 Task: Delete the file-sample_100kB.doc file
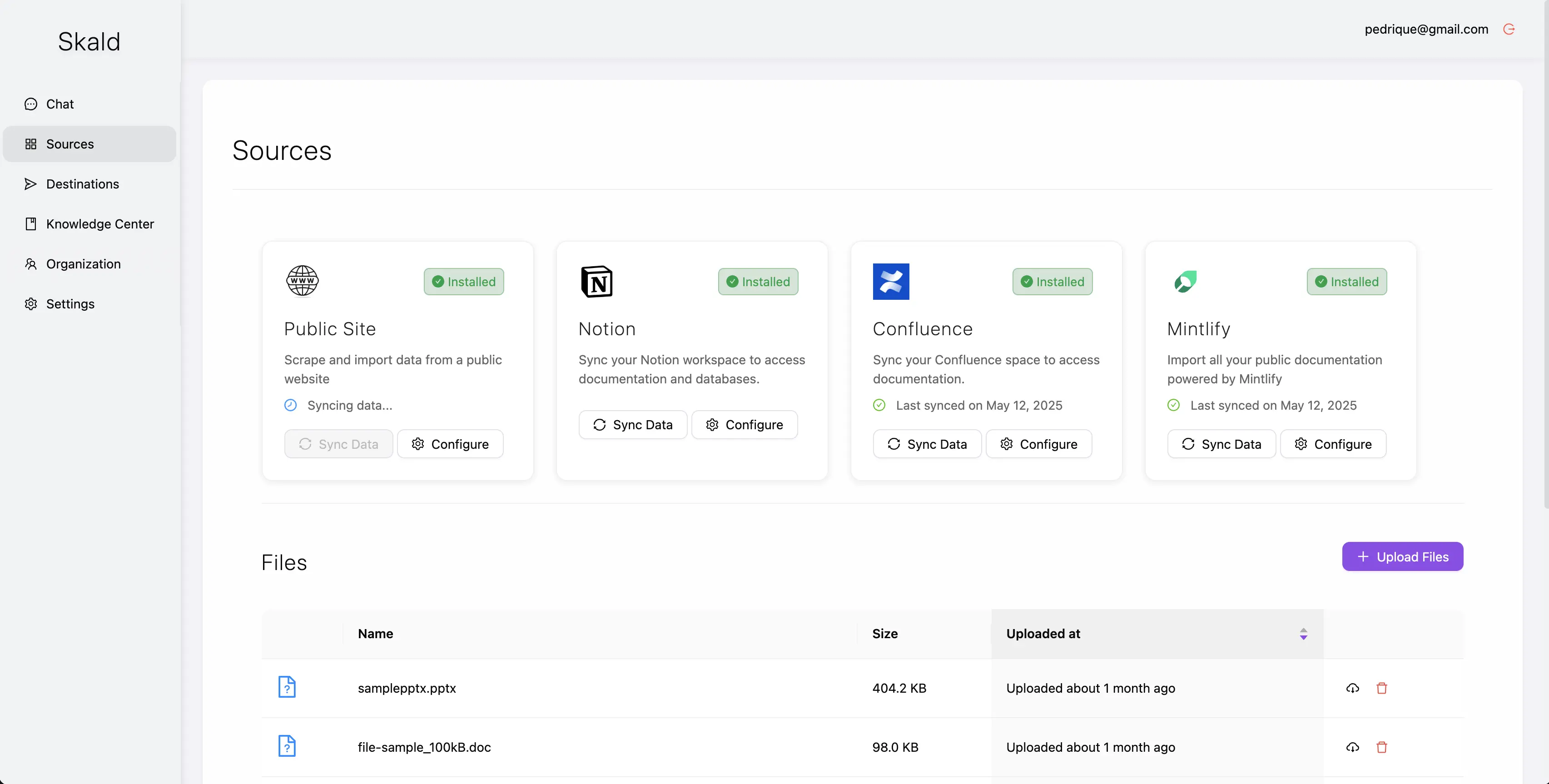click(x=1382, y=747)
